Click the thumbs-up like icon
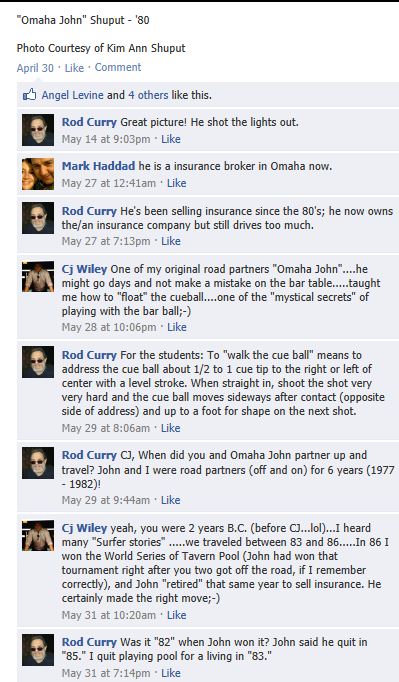Image resolution: width=399 pixels, height=682 pixels. (x=29, y=94)
